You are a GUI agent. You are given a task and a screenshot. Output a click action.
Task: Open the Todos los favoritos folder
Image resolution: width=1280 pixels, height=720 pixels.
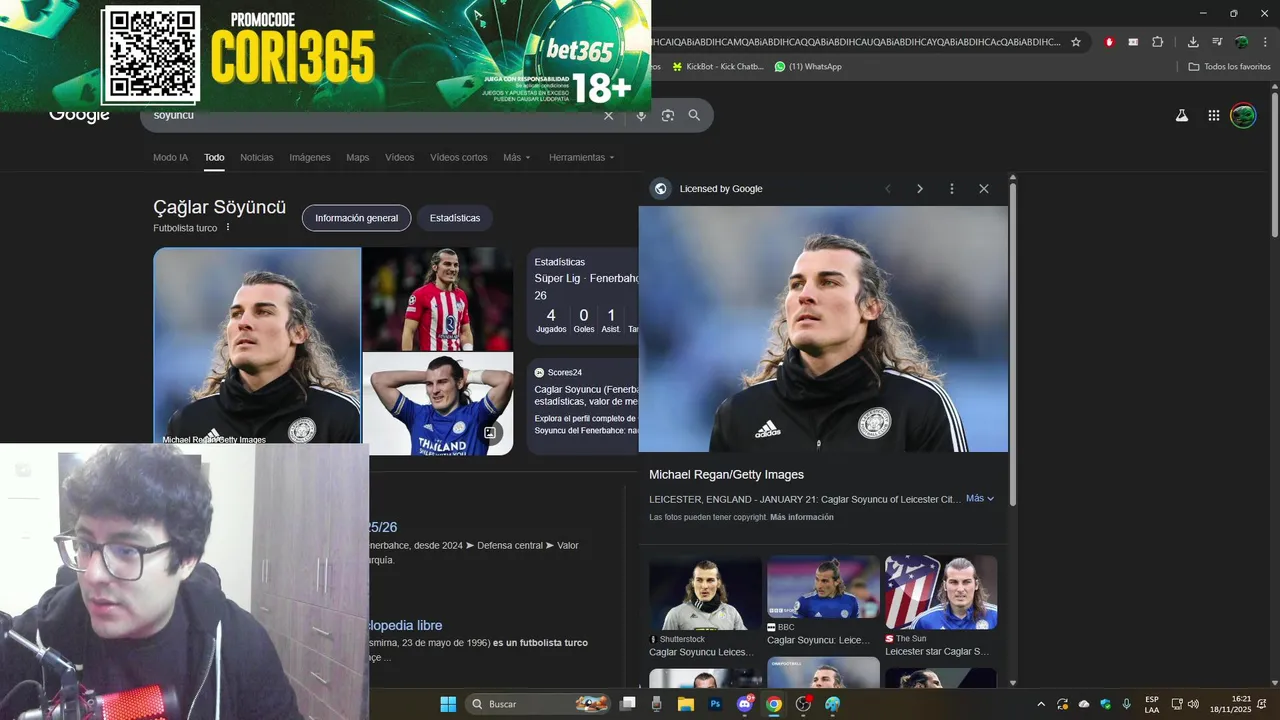[x=1229, y=67]
